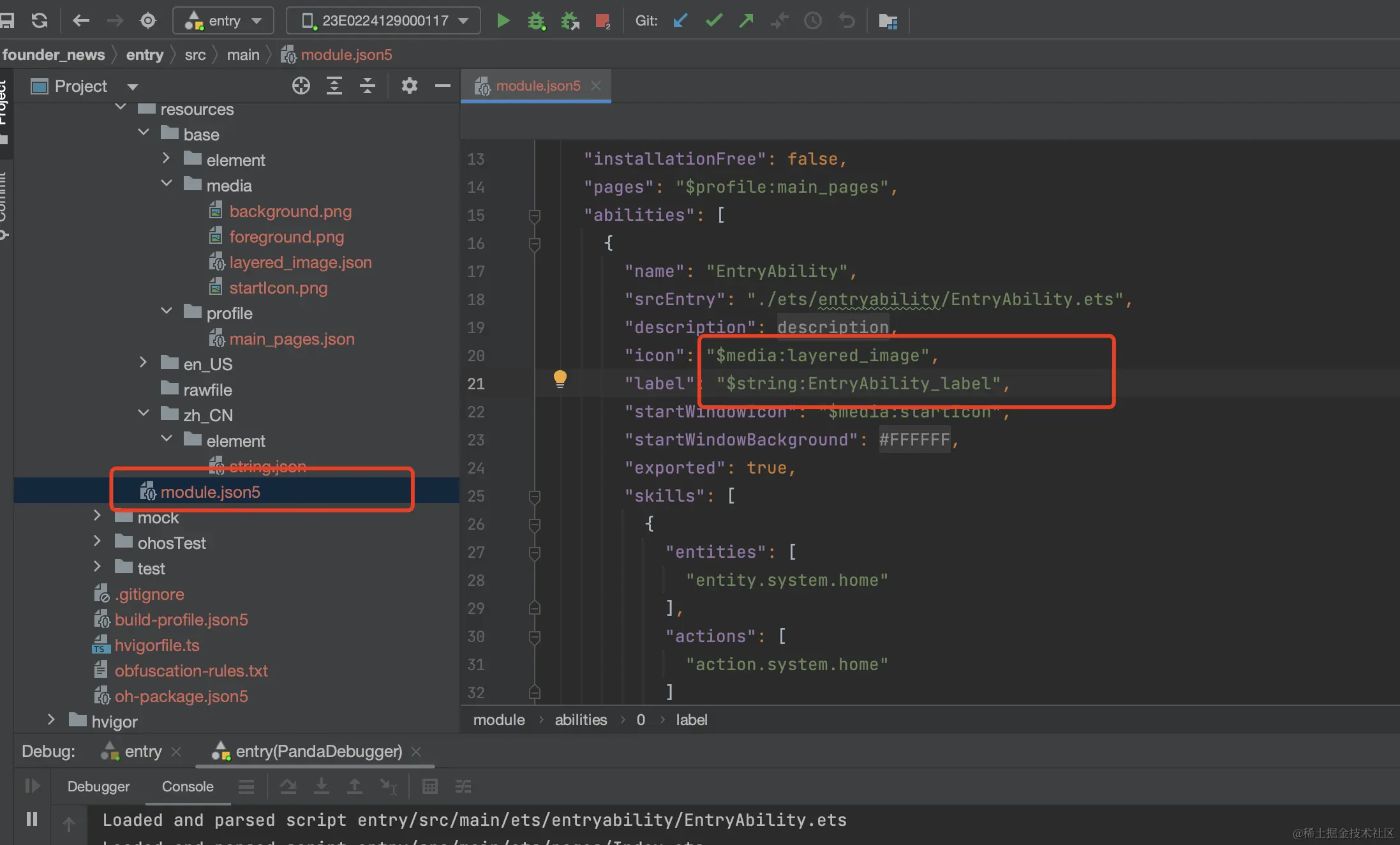1400x845 pixels.
Task: Open main_pages.json in the tree
Action: tap(292, 339)
